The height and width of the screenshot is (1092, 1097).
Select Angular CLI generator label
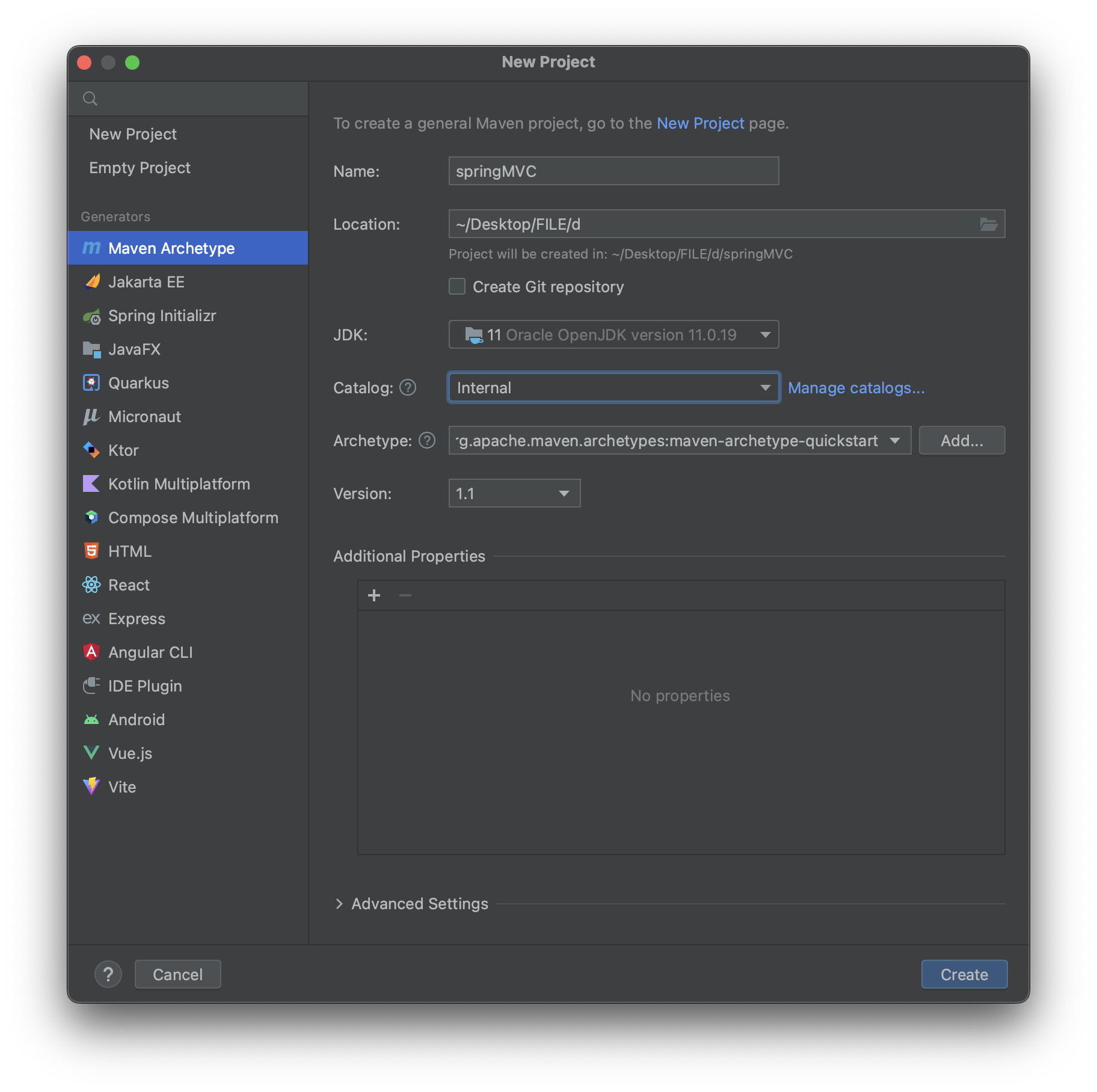(x=150, y=652)
